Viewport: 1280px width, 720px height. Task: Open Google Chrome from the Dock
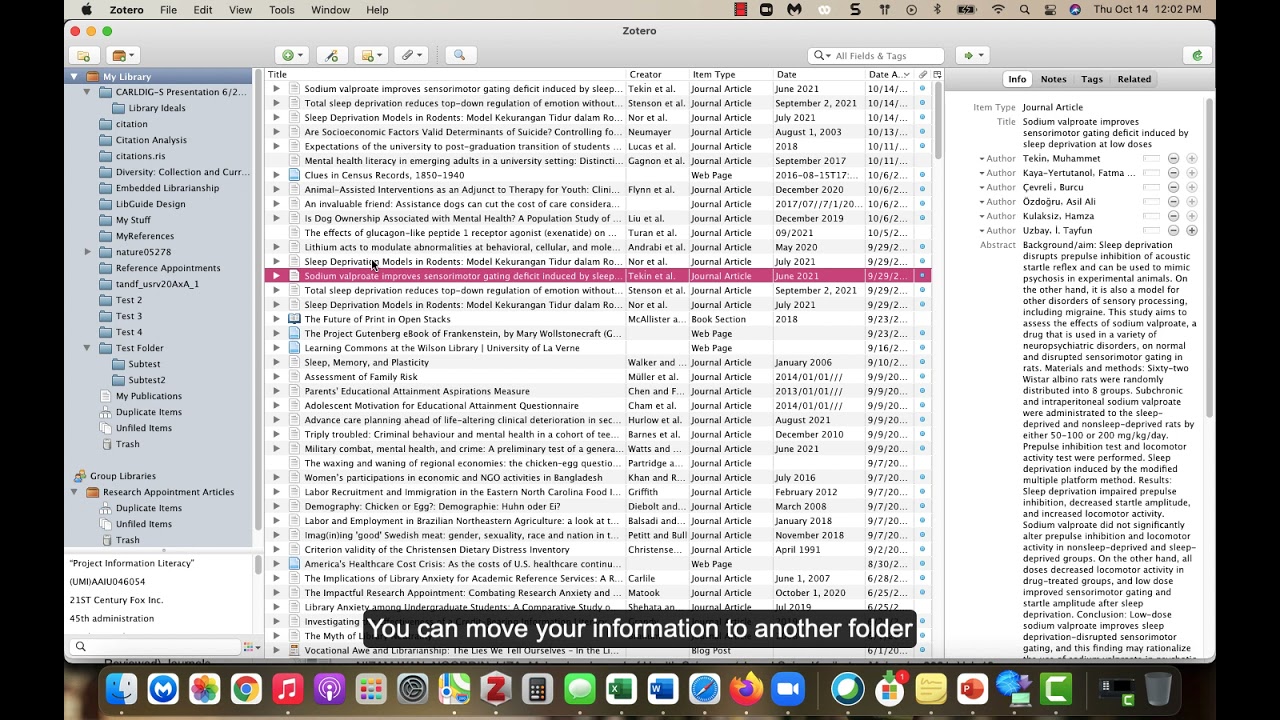[246, 689]
